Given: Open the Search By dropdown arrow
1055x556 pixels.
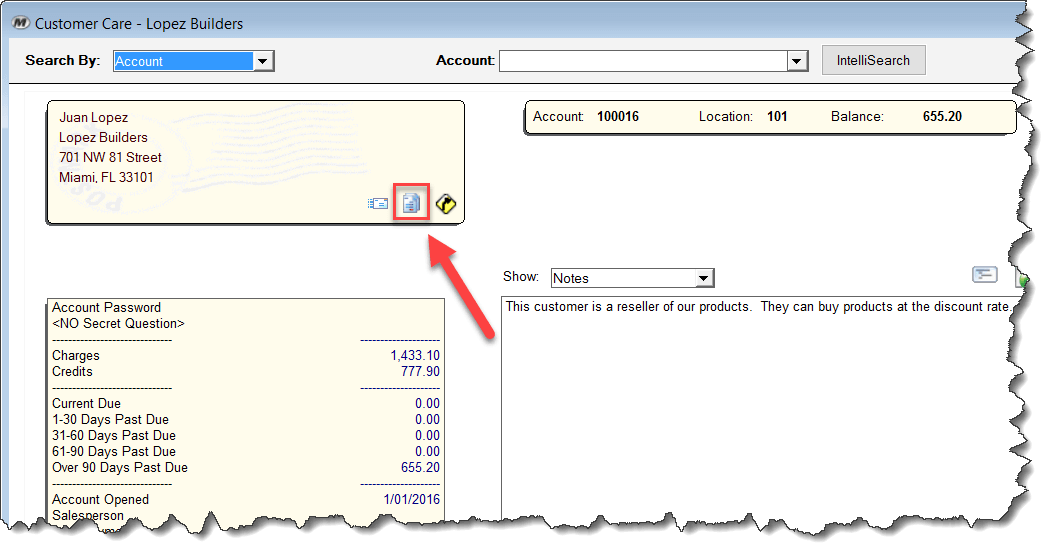Looking at the screenshot, I should pyautogui.click(x=262, y=61).
